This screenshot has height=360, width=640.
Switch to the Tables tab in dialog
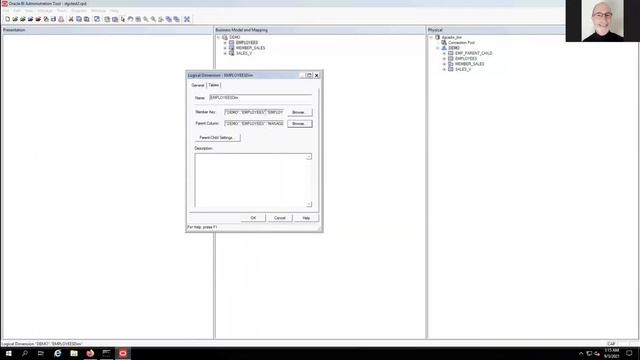(x=213, y=85)
